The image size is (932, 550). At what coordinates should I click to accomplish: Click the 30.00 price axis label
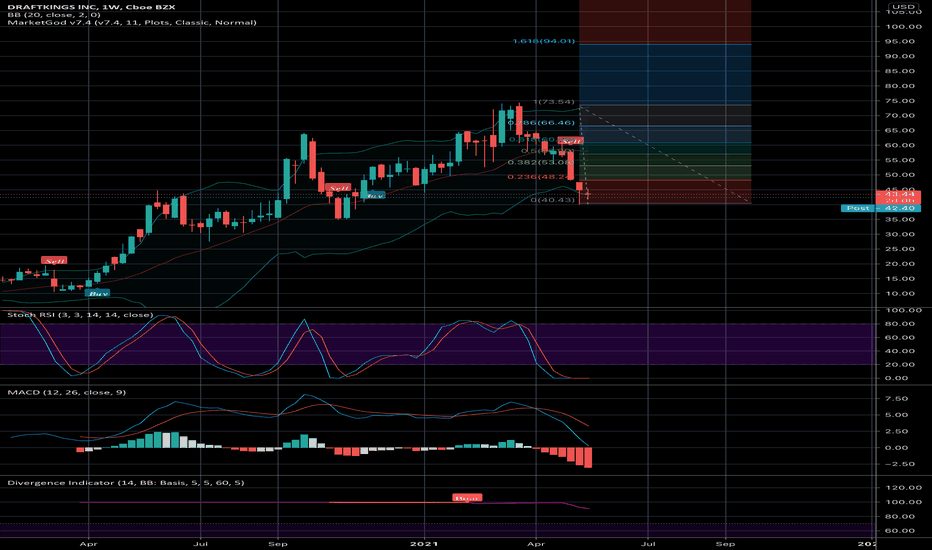[900, 234]
